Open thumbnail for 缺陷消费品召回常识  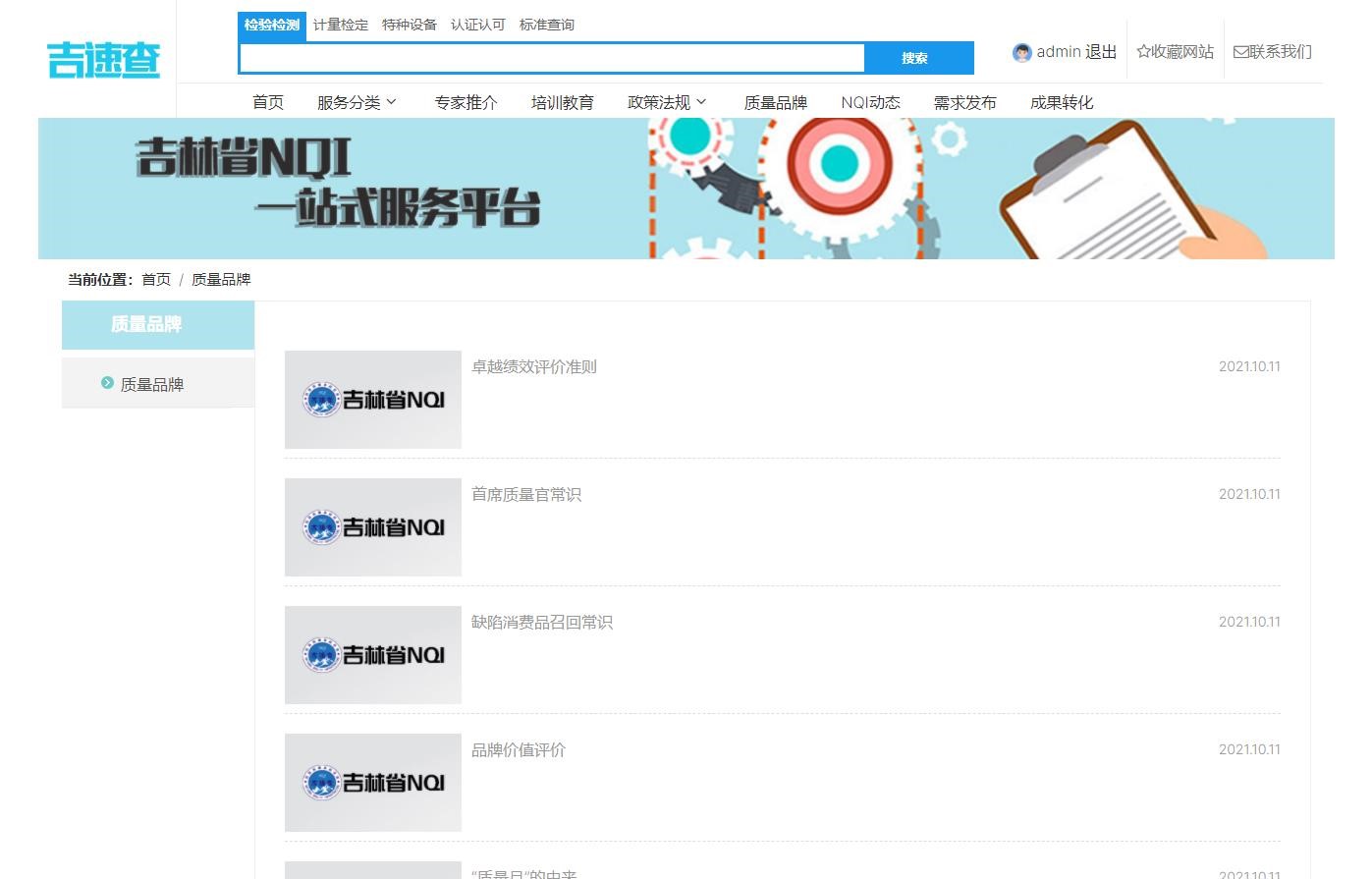(x=372, y=655)
